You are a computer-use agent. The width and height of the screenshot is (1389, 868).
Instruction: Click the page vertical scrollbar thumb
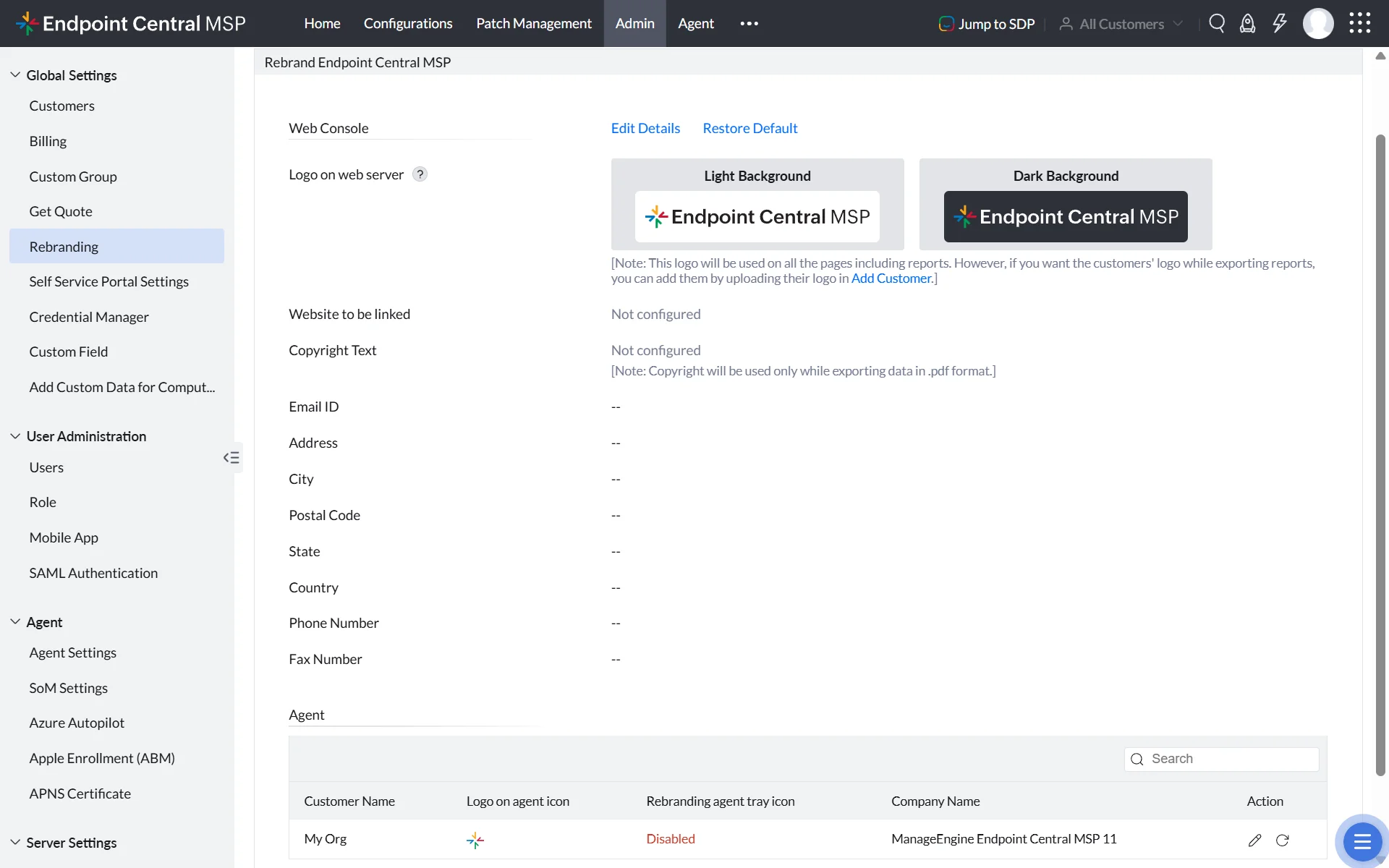1380,456
